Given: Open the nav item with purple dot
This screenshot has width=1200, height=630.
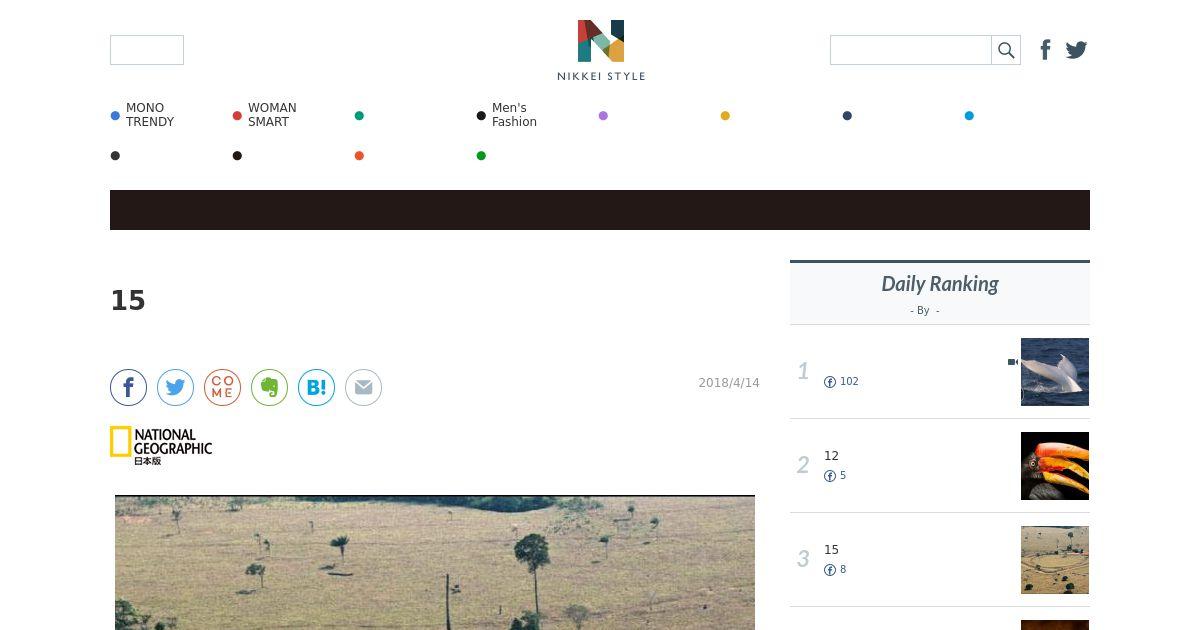Looking at the screenshot, I should (x=603, y=116).
